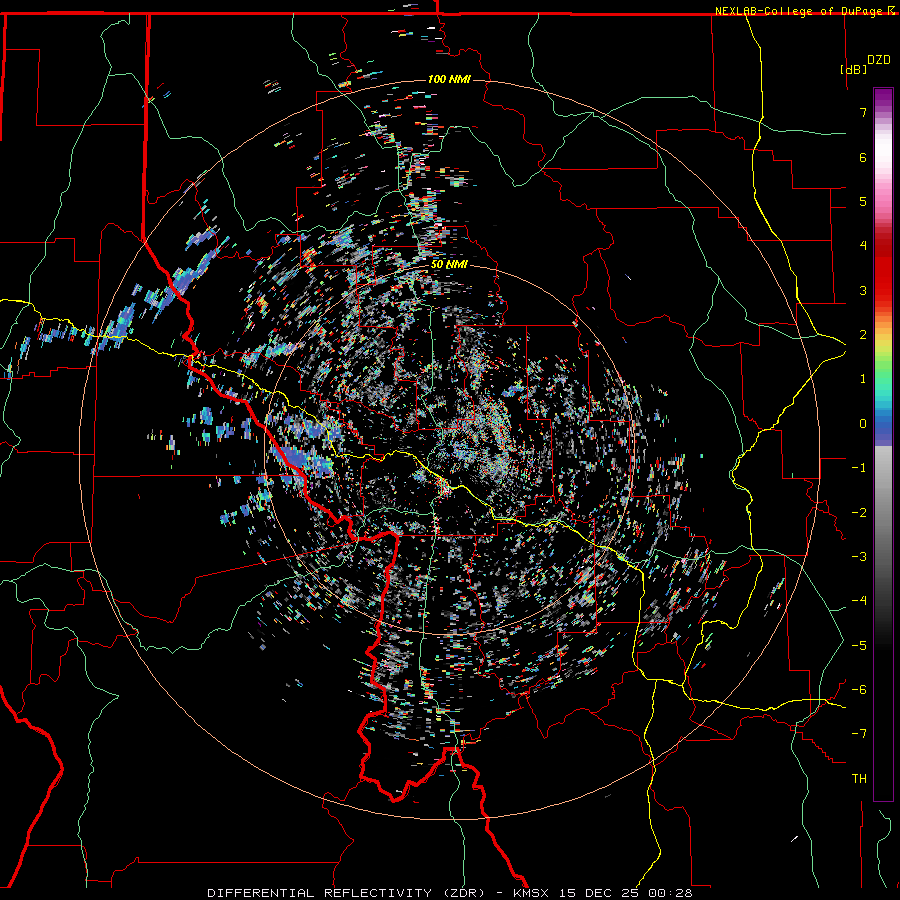Screen dimensions: 900x900
Task: Click the [dB] units label
Action: click(x=853, y=69)
